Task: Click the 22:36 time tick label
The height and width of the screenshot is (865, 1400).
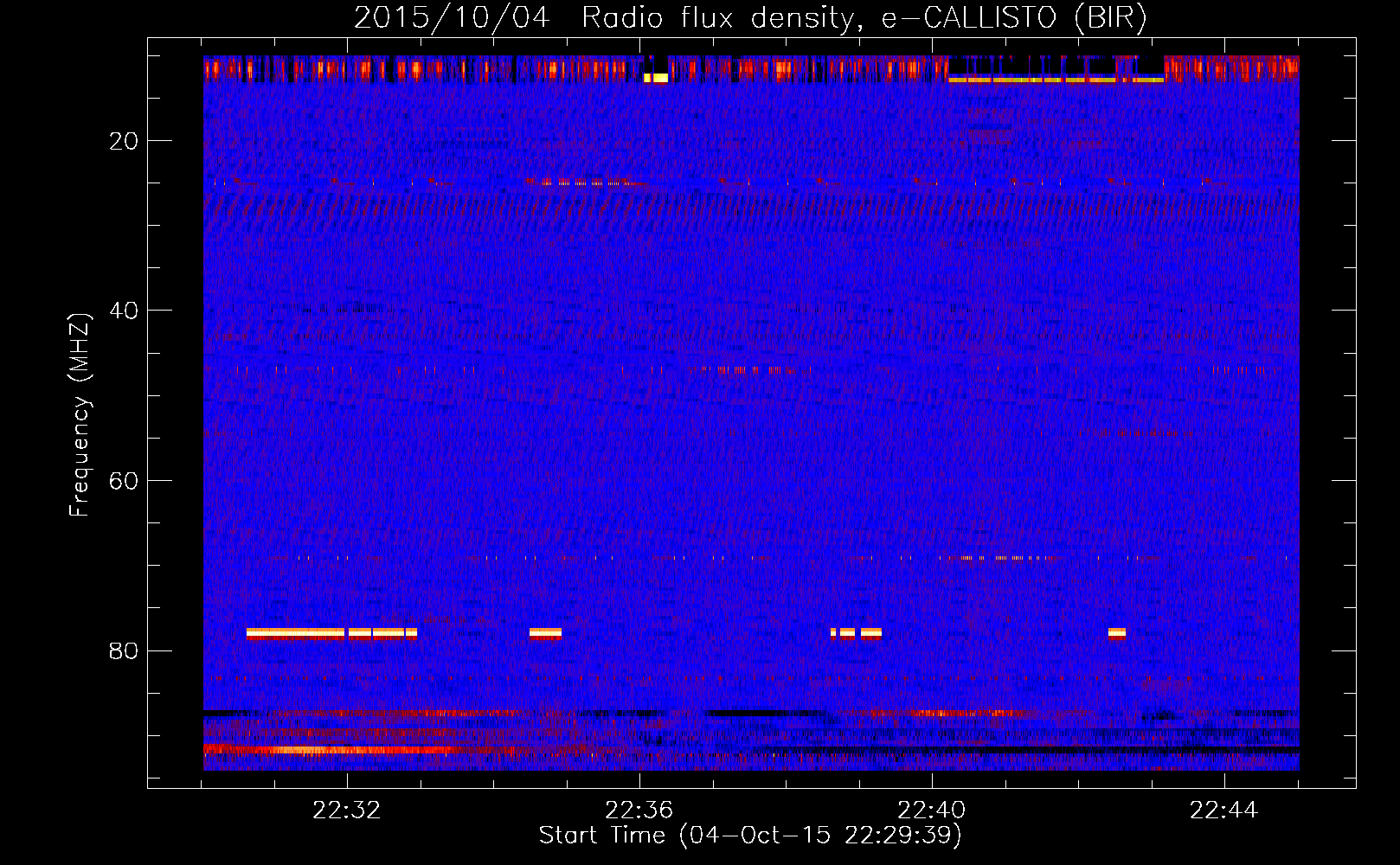Action: pyautogui.click(x=639, y=811)
